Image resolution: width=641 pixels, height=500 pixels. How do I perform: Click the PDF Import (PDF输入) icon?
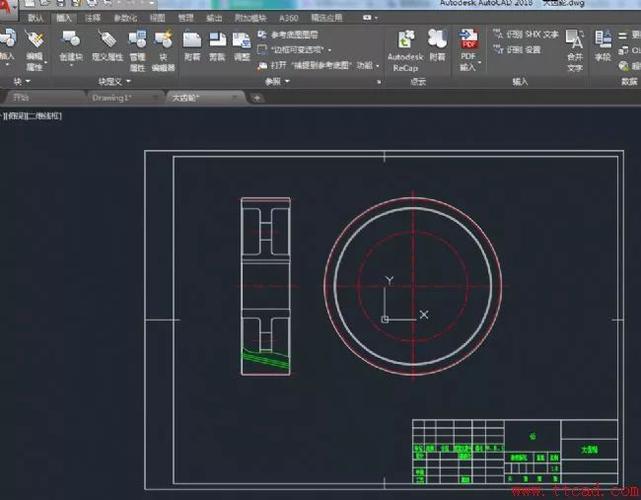tap(468, 39)
